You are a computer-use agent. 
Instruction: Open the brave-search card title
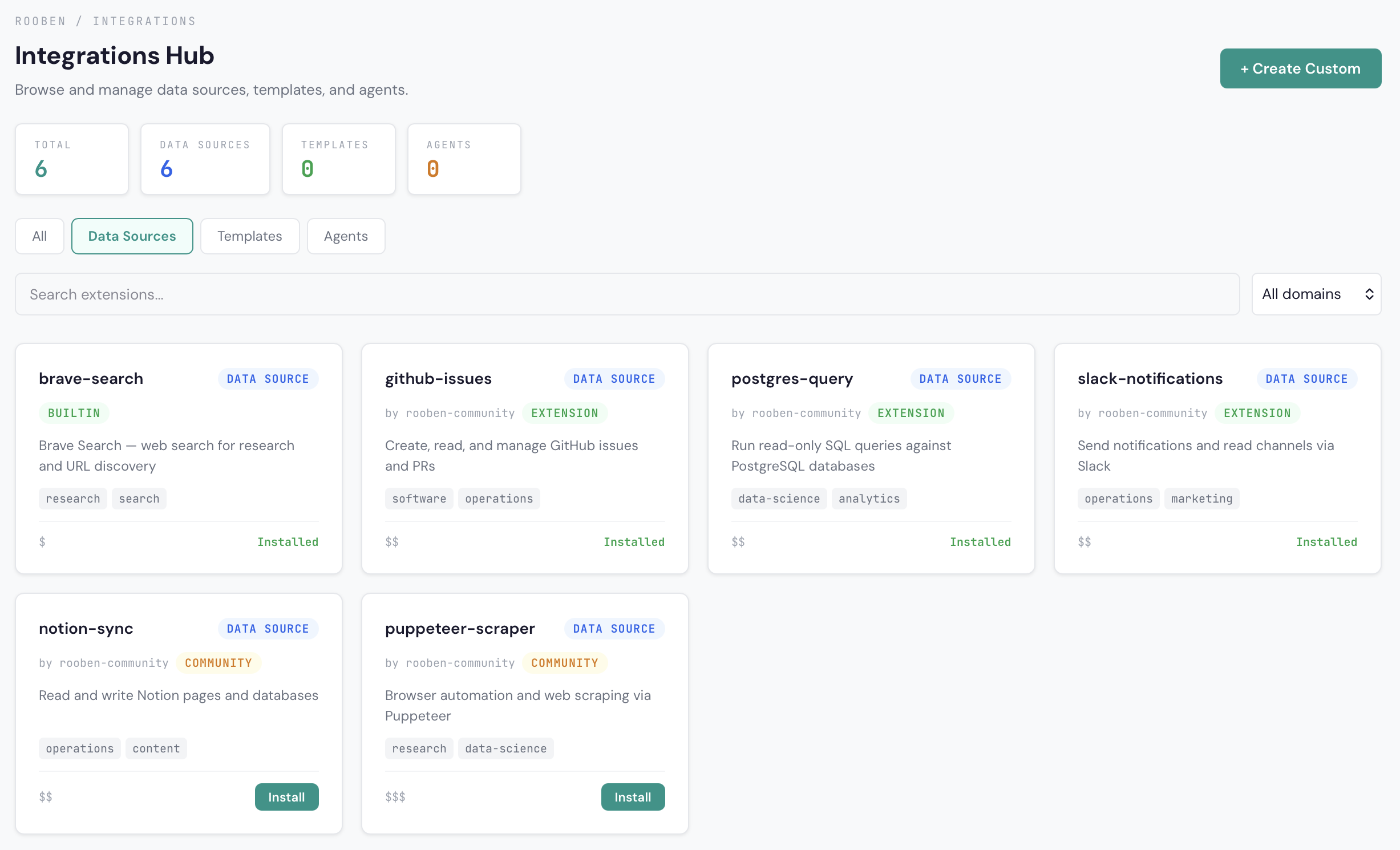(91, 379)
